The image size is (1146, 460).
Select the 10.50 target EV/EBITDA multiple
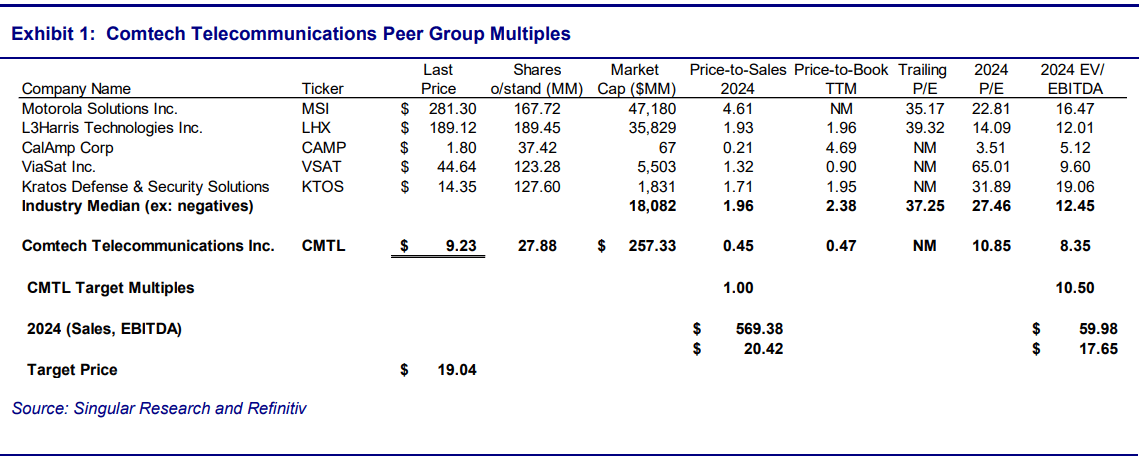(x=1074, y=288)
